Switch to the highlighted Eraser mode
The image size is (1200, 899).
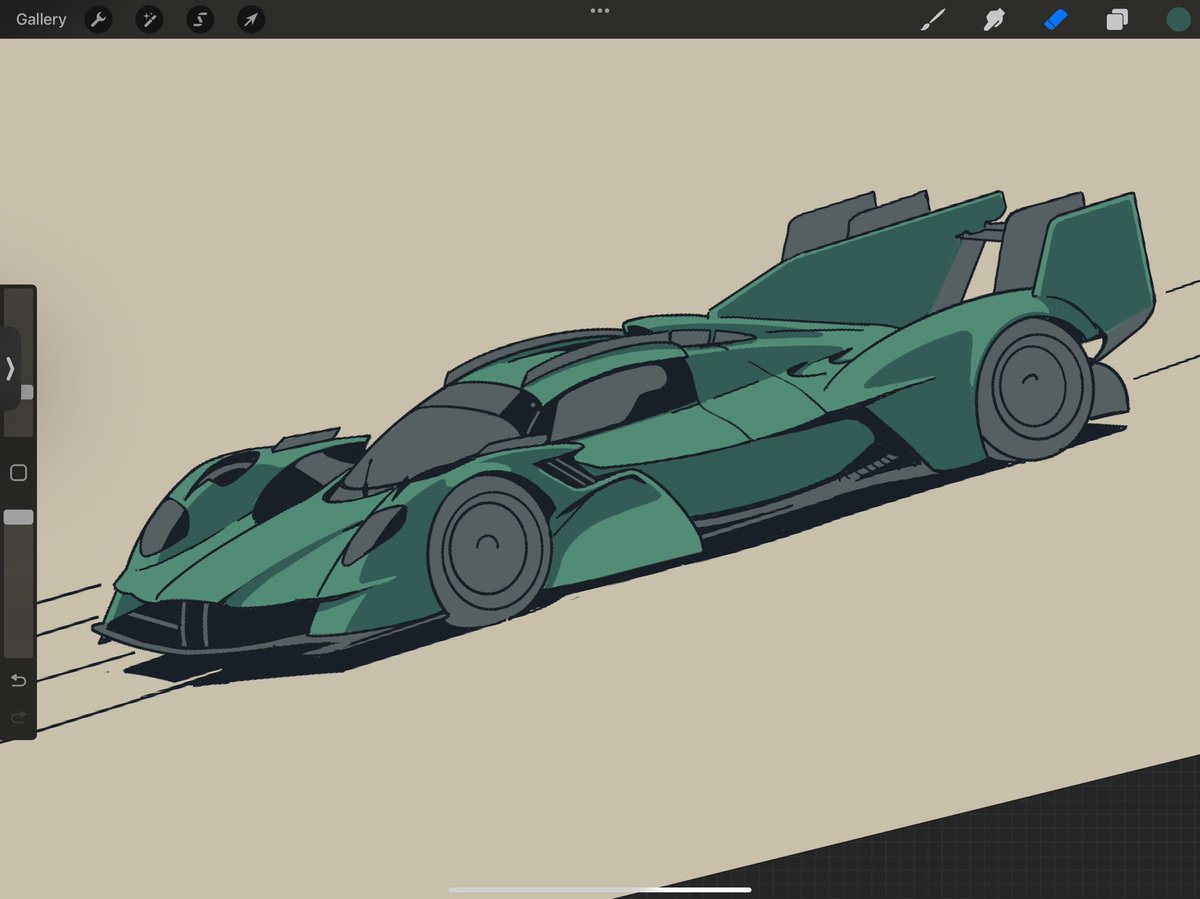(x=1055, y=19)
